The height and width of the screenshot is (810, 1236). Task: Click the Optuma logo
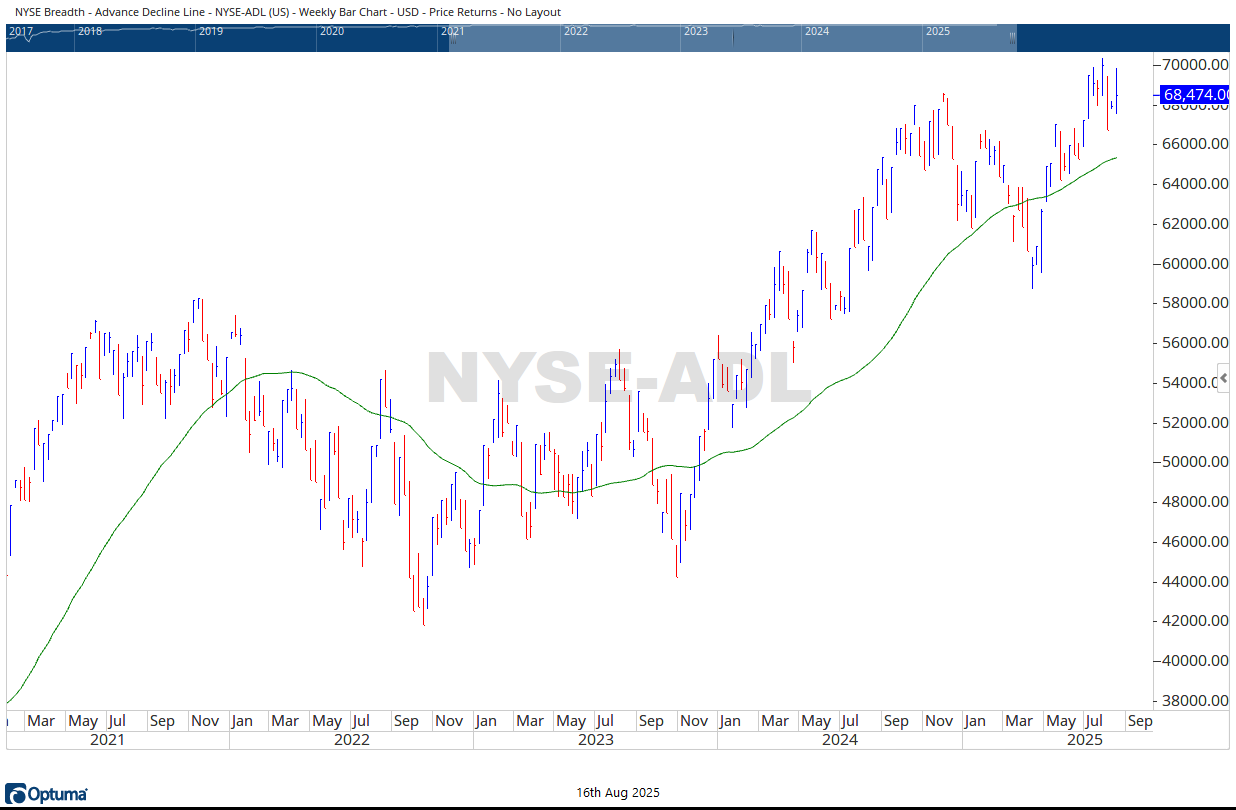pyautogui.click(x=47, y=794)
